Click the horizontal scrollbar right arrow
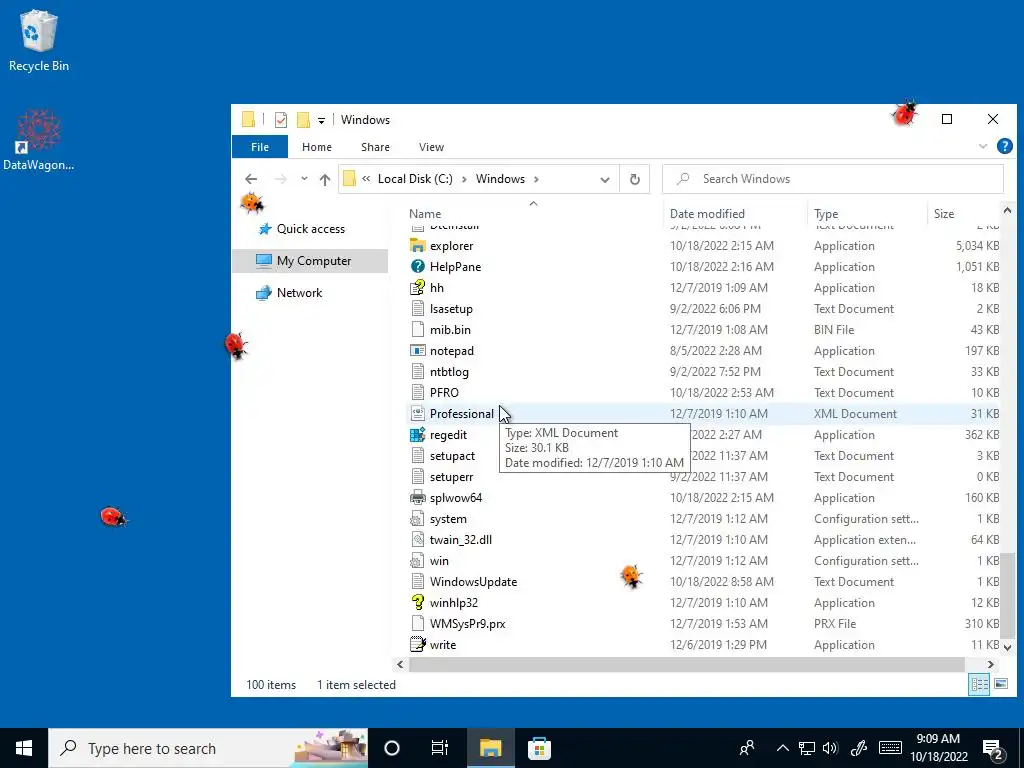This screenshot has height=768, width=1024. 991,664
